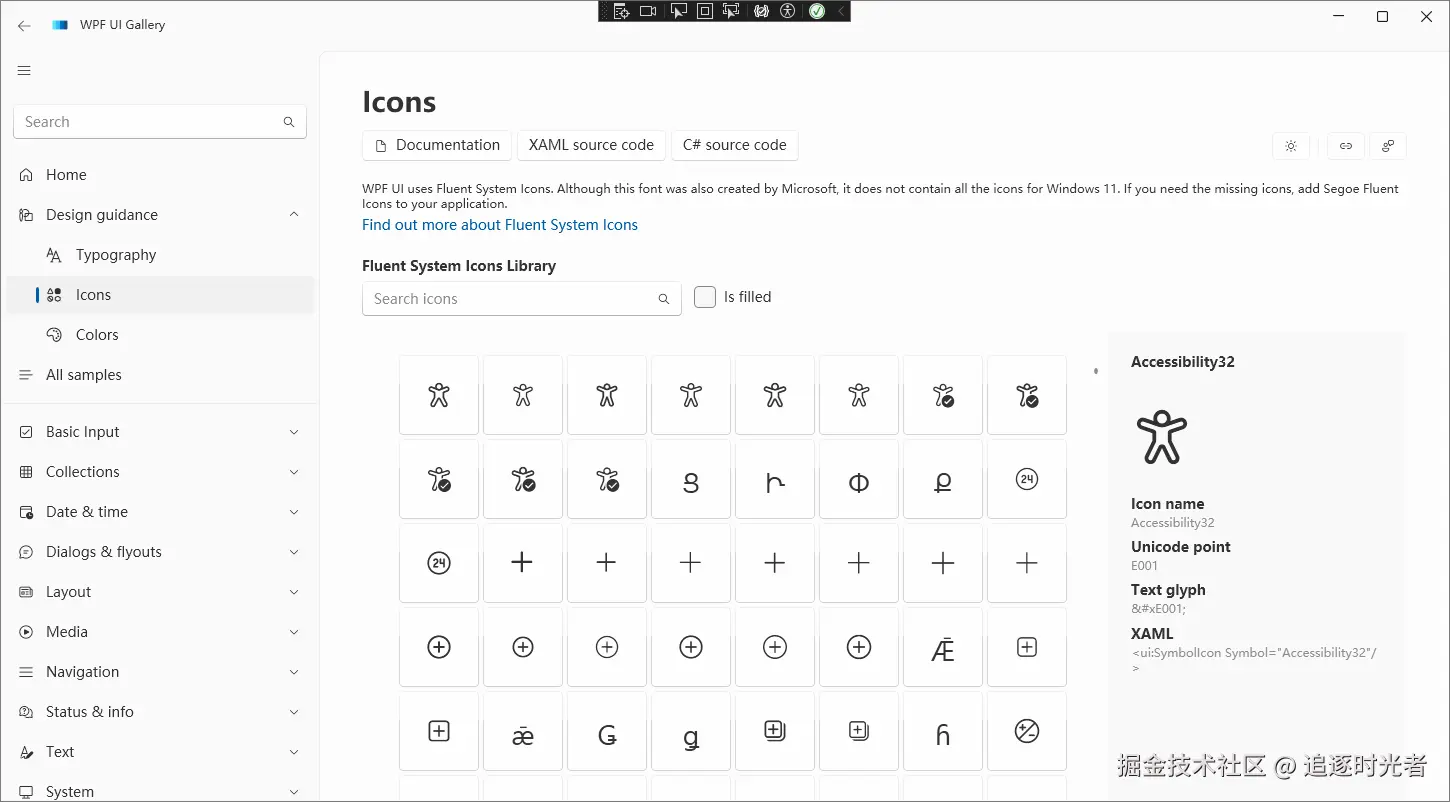This screenshot has width=1450, height=802.
Task: Expand Date & time section chevron
Action: click(294, 512)
